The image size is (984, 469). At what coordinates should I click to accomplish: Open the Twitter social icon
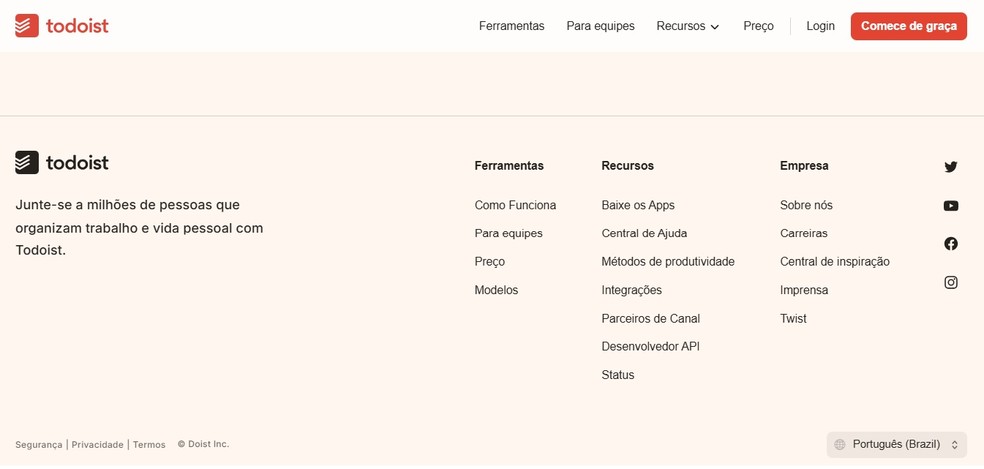[950, 167]
